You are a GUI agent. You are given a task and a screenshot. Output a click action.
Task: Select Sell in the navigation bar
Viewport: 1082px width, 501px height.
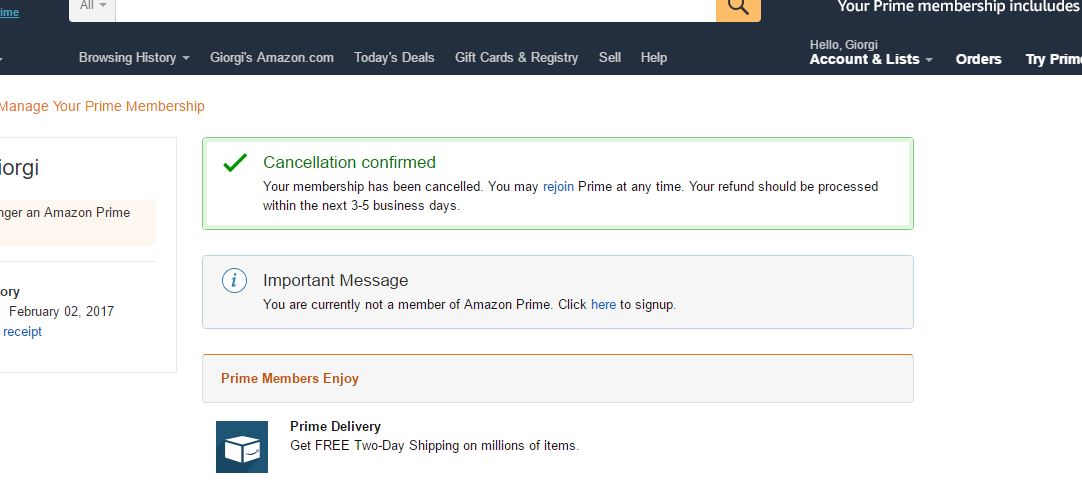click(610, 58)
